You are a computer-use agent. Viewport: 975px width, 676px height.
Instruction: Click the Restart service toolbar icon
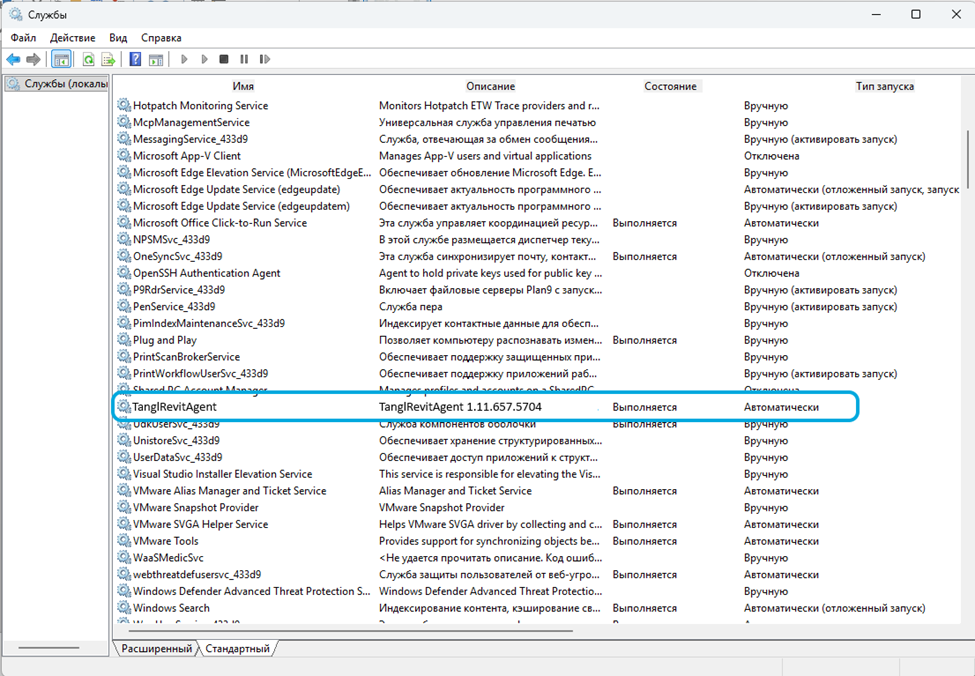[265, 60]
